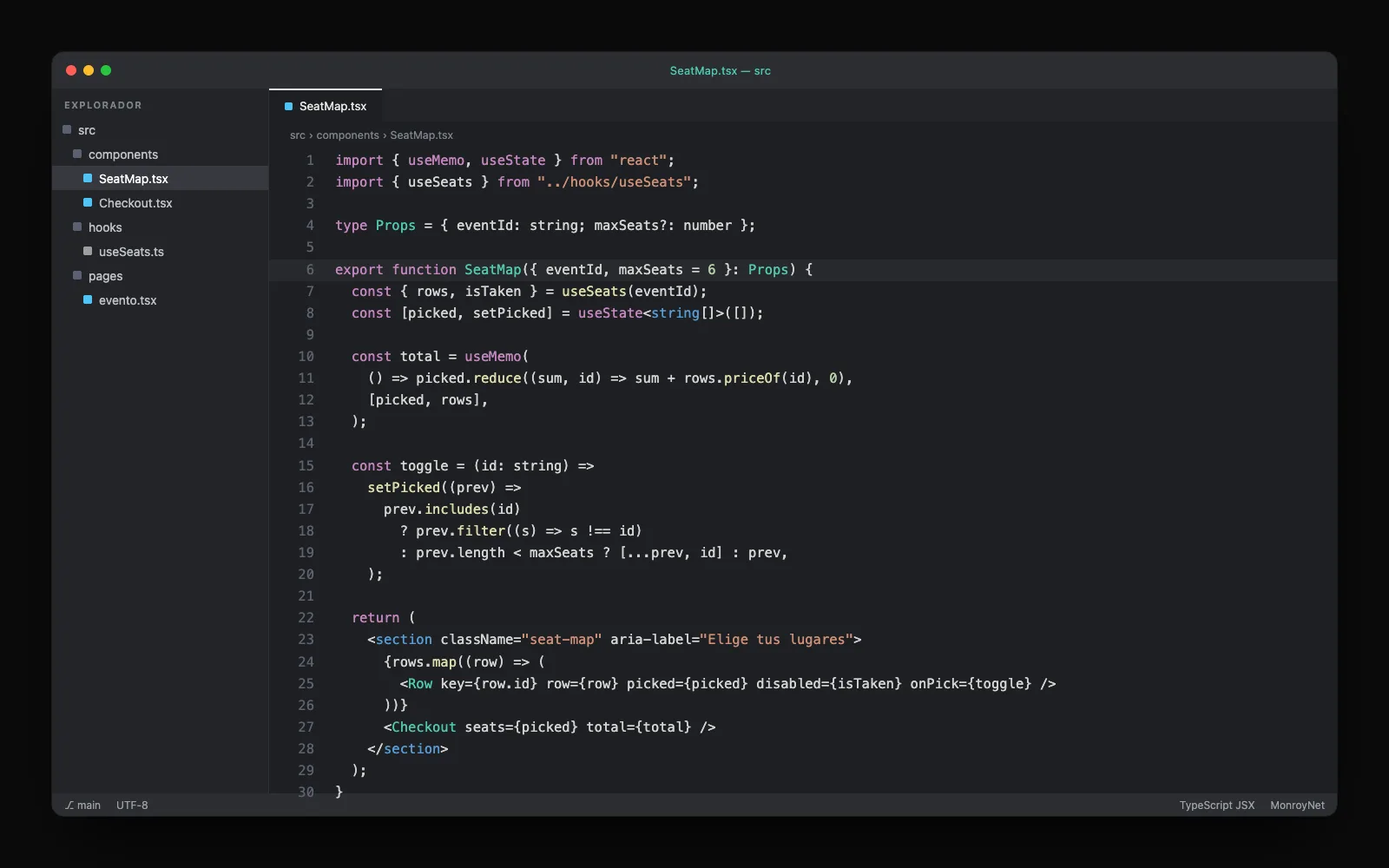Click the toggle constant on line 15
This screenshot has width=1389, height=868.
pos(425,466)
